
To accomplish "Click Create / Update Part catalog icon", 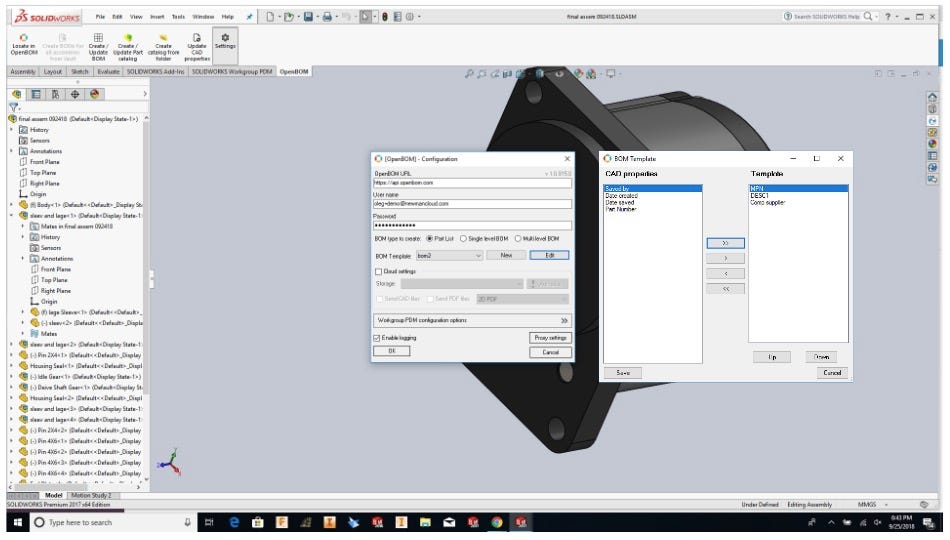I will (x=128, y=38).
